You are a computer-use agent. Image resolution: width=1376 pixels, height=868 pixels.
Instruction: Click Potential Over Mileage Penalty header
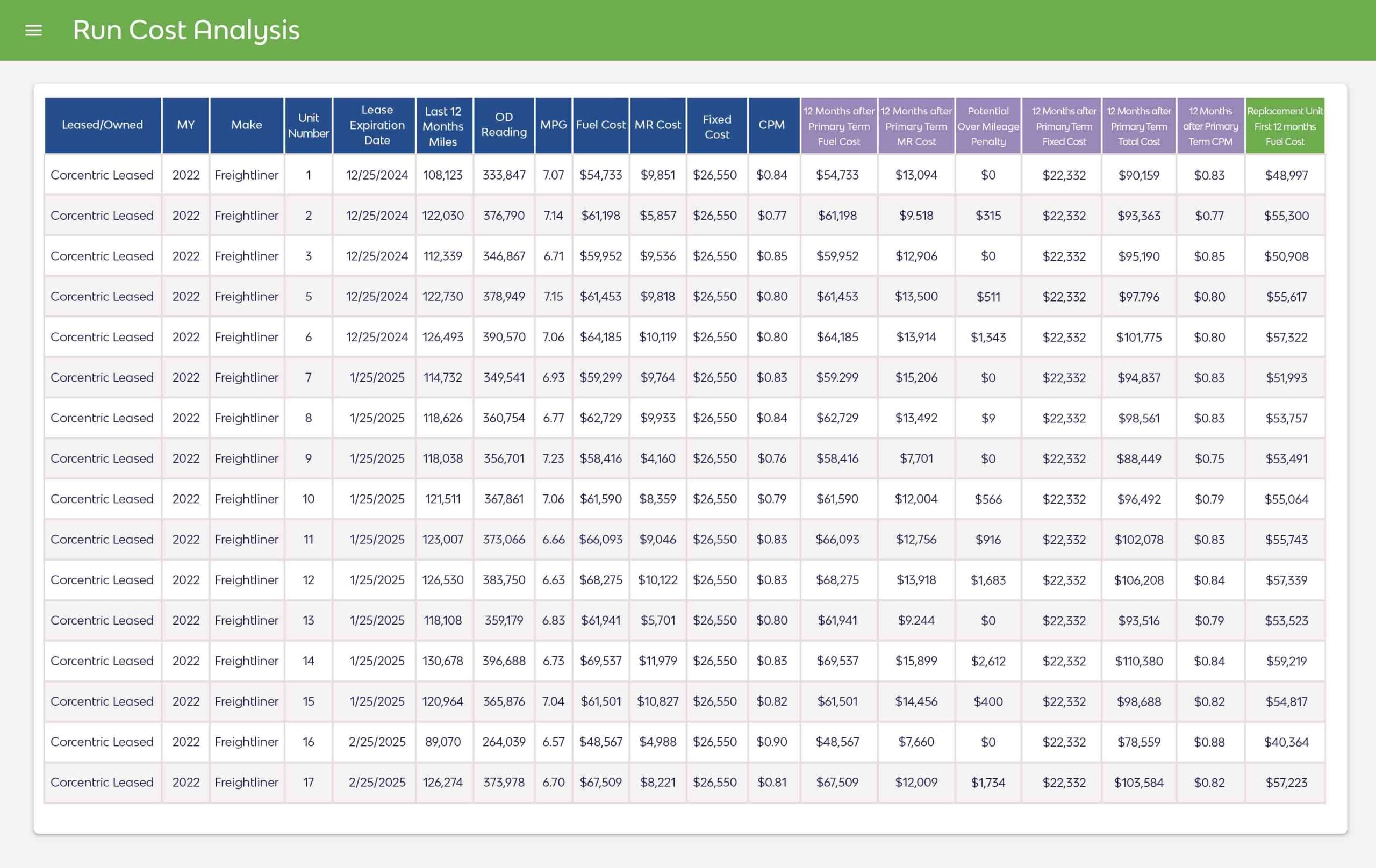click(x=988, y=126)
